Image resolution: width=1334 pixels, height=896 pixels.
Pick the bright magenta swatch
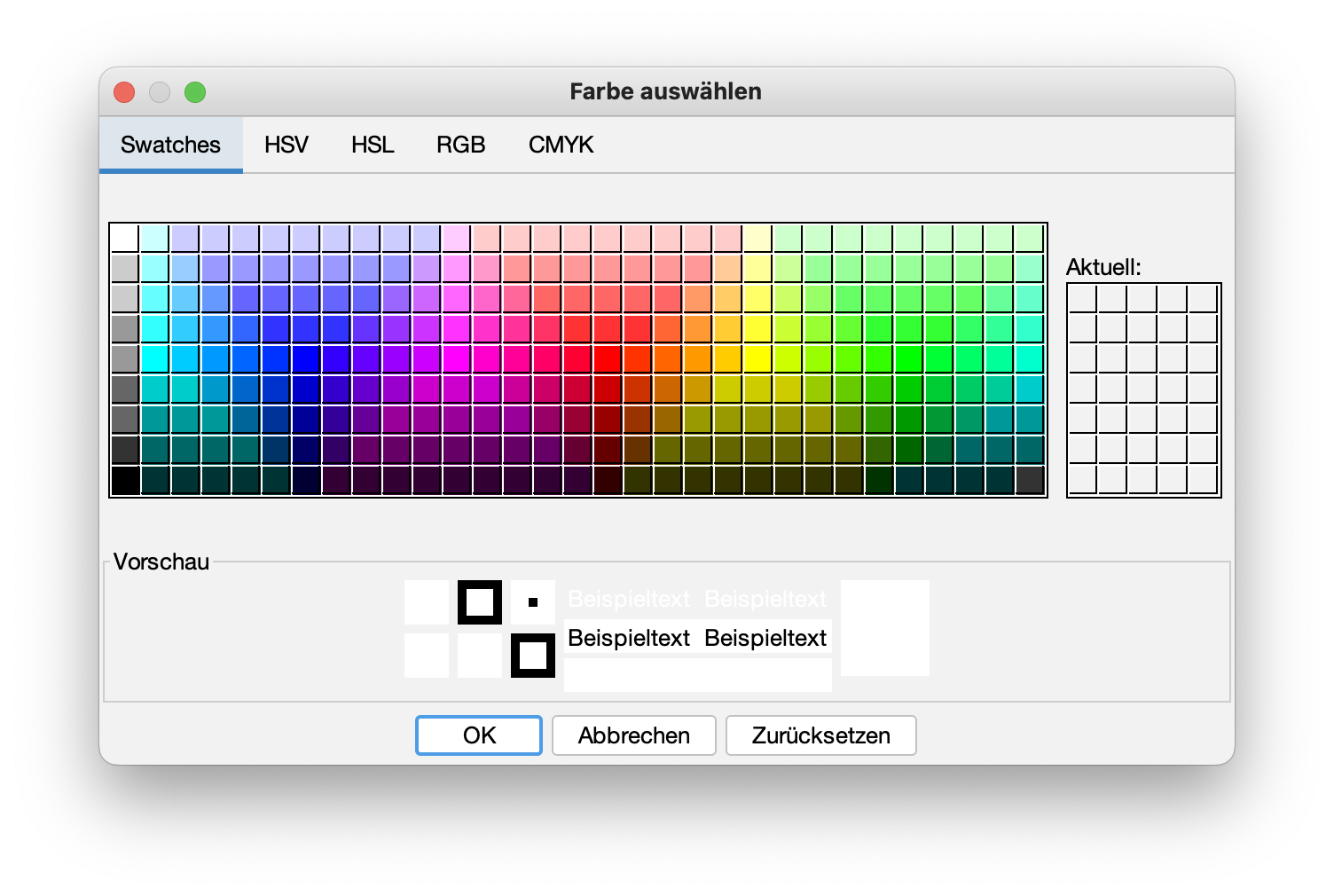[x=457, y=359]
